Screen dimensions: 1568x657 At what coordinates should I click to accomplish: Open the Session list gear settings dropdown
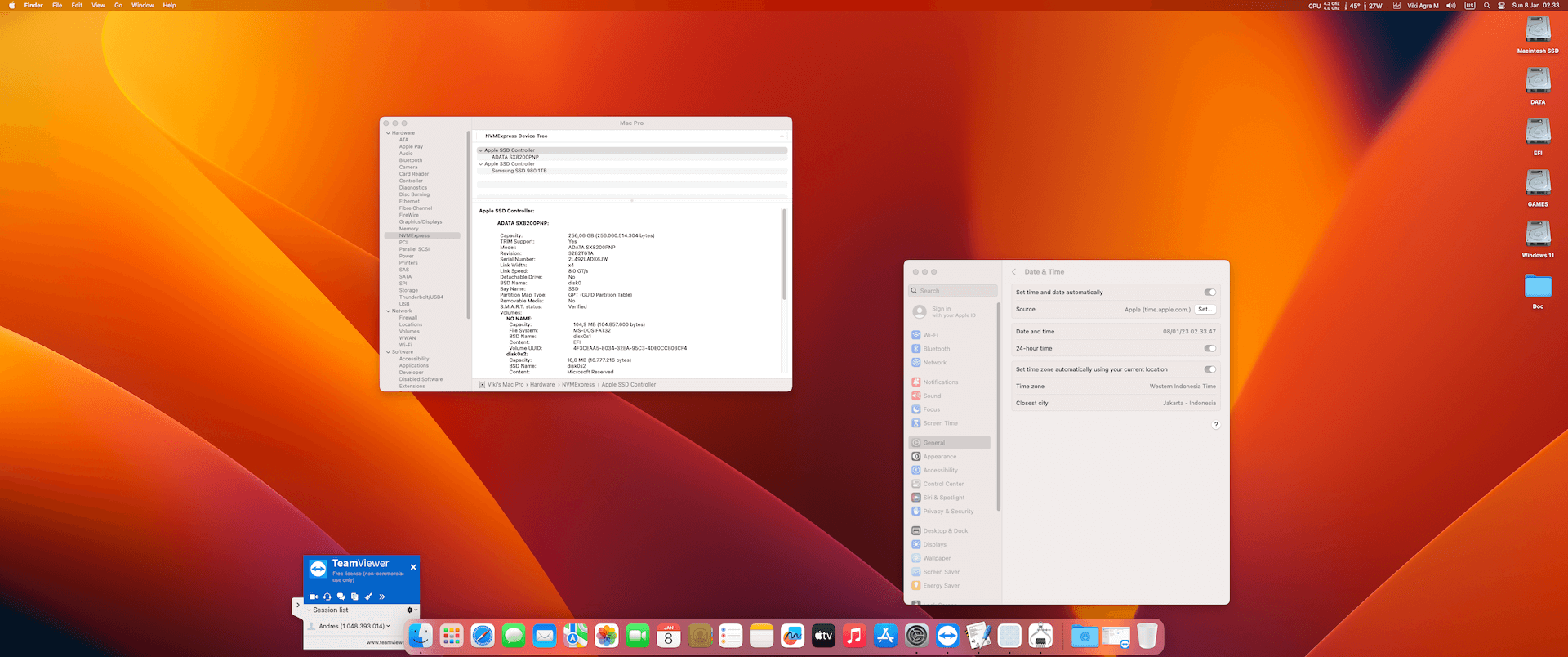[x=412, y=610]
